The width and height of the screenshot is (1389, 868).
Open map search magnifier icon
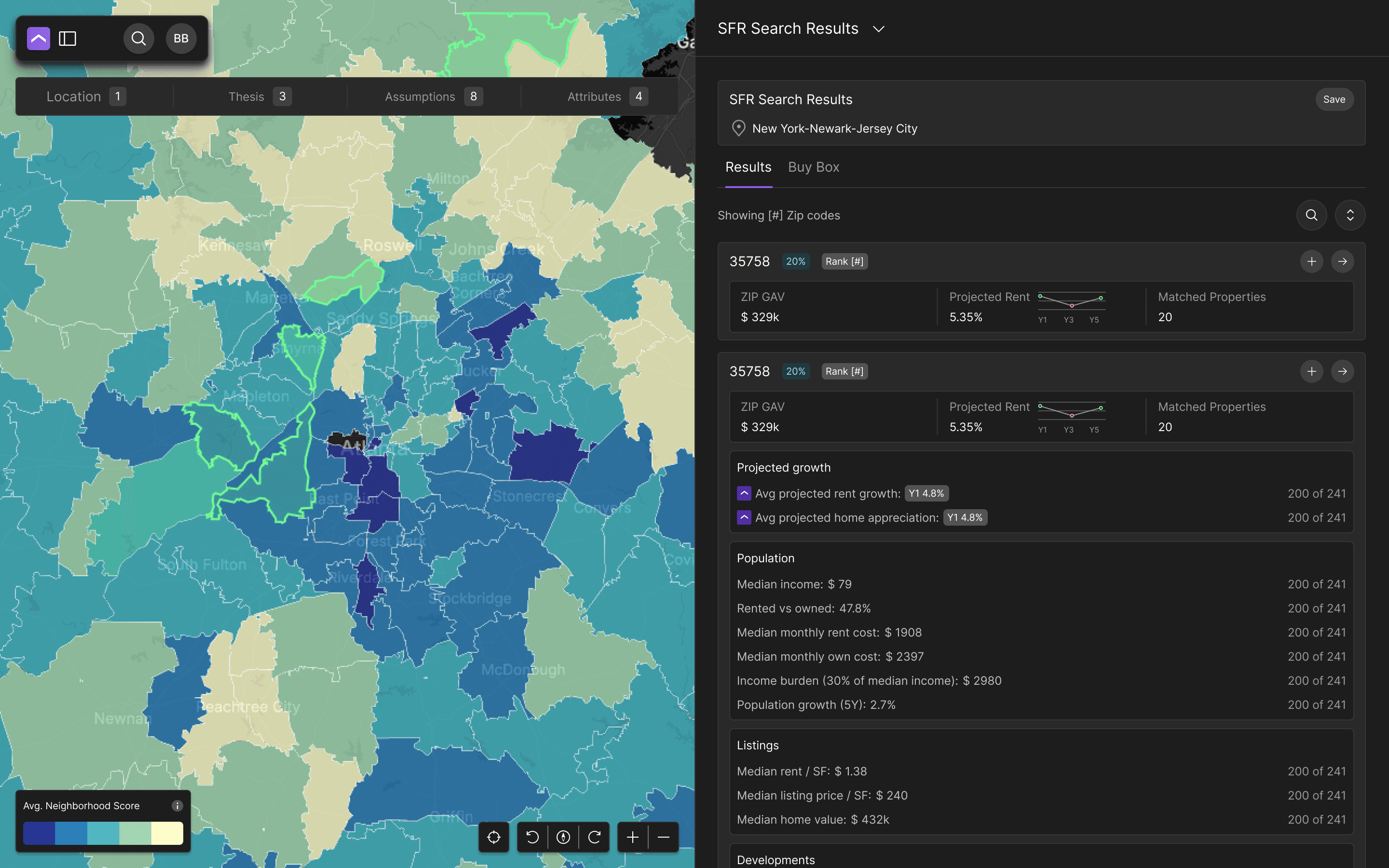pos(138,39)
